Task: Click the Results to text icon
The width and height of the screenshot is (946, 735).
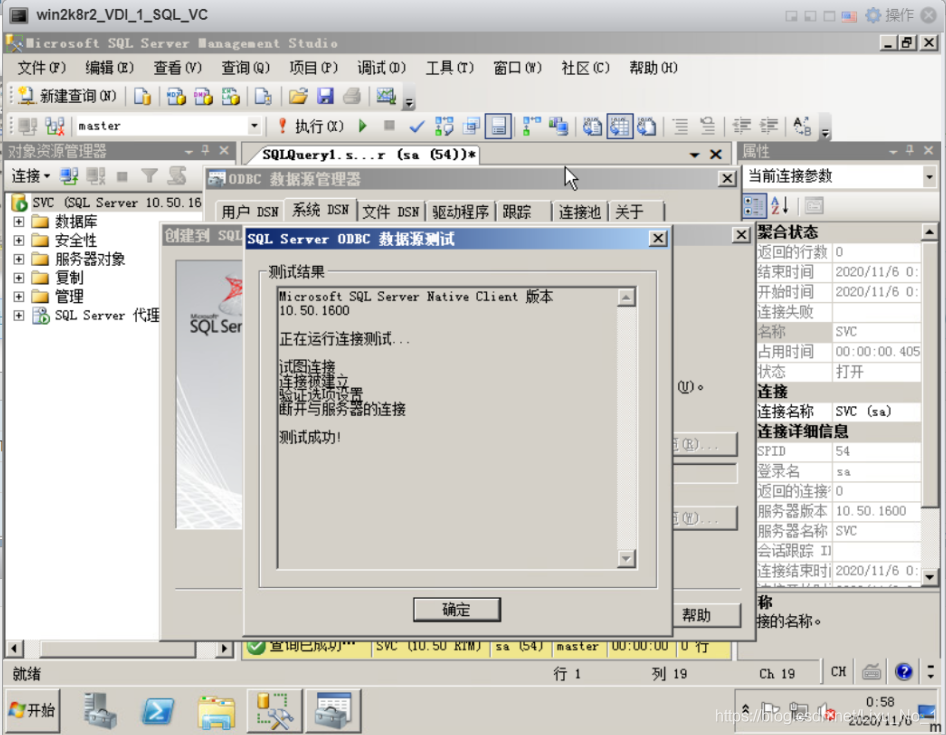Action: coord(592,126)
